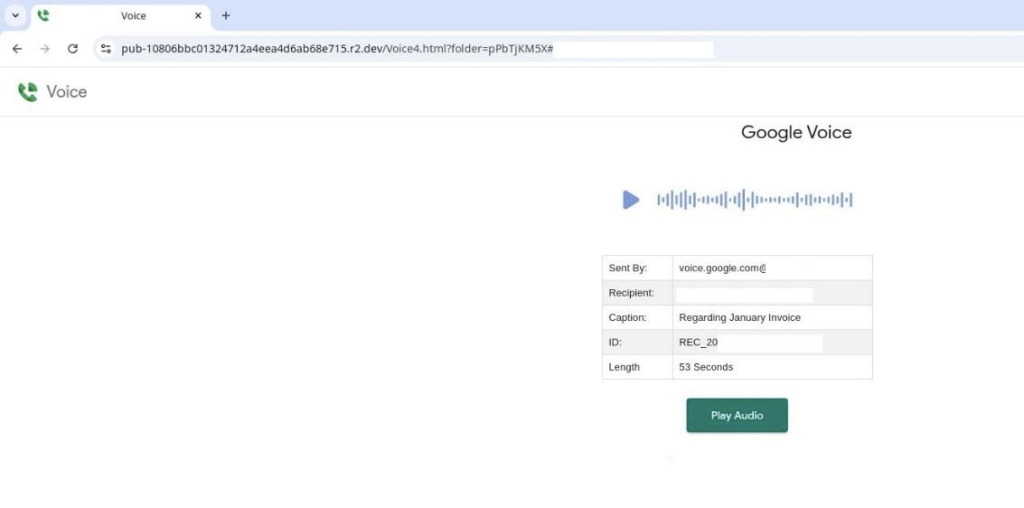Expand the tab search dropdown arrow
The width and height of the screenshot is (1024, 508).
coord(16,16)
